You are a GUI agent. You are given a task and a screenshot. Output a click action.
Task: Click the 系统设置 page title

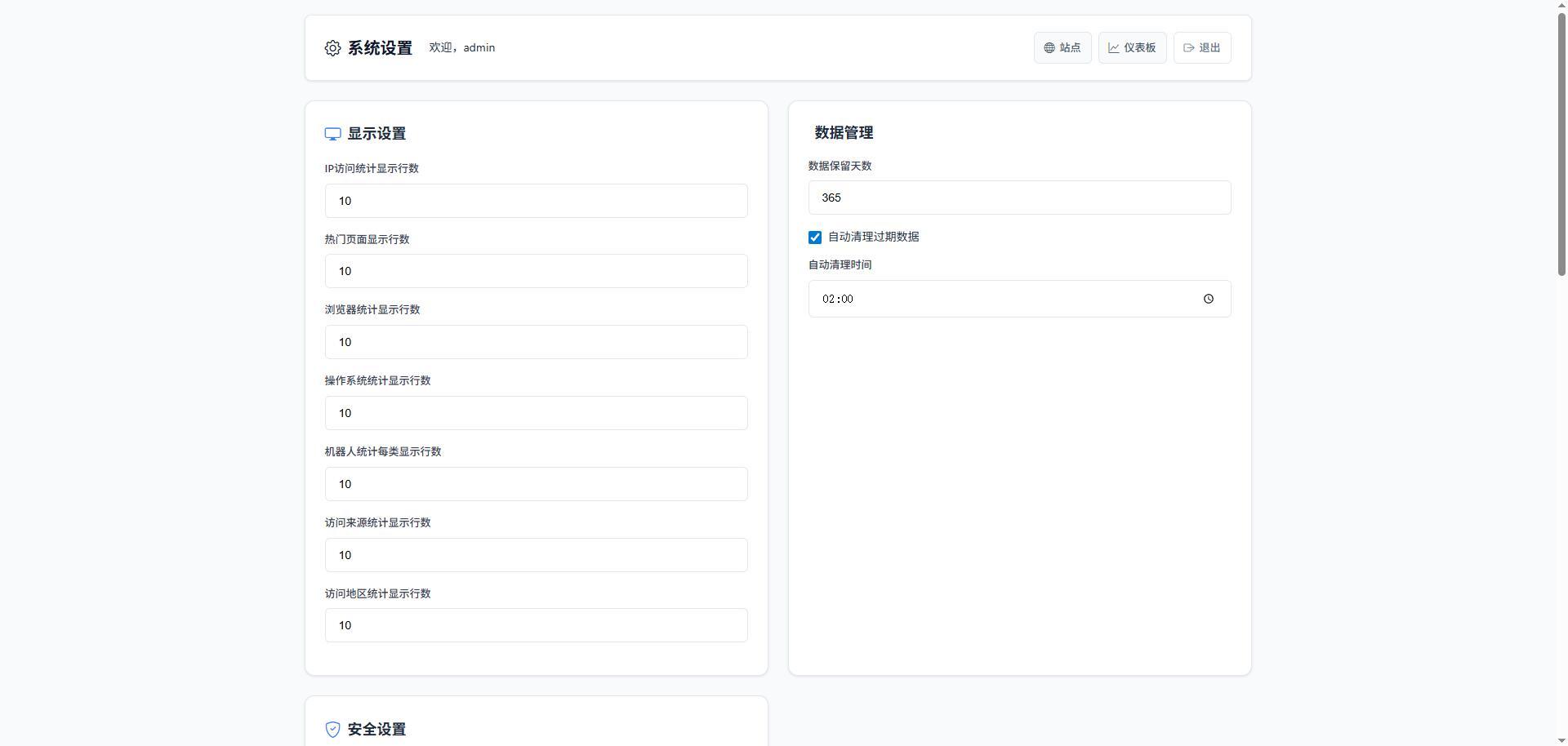tap(380, 48)
